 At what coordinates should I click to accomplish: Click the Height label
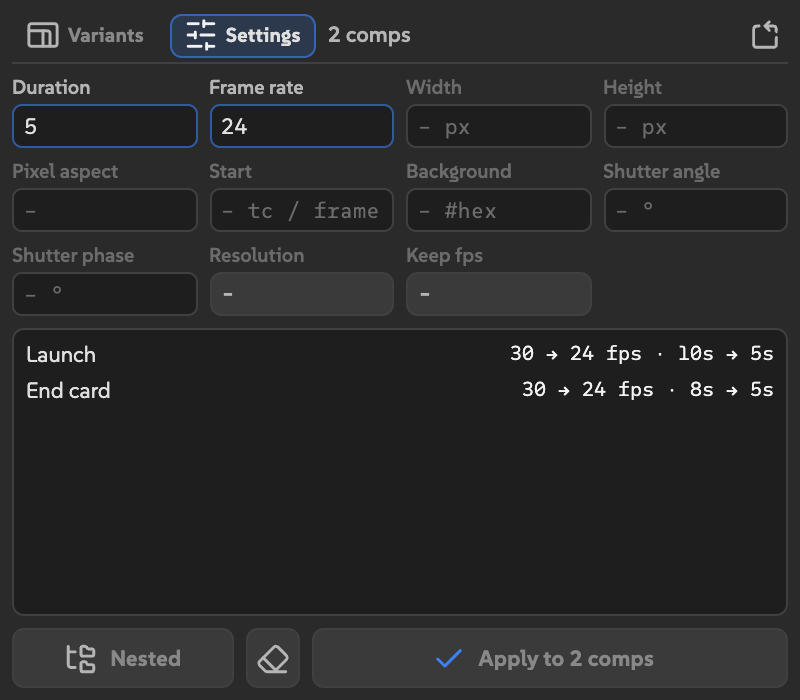click(632, 88)
